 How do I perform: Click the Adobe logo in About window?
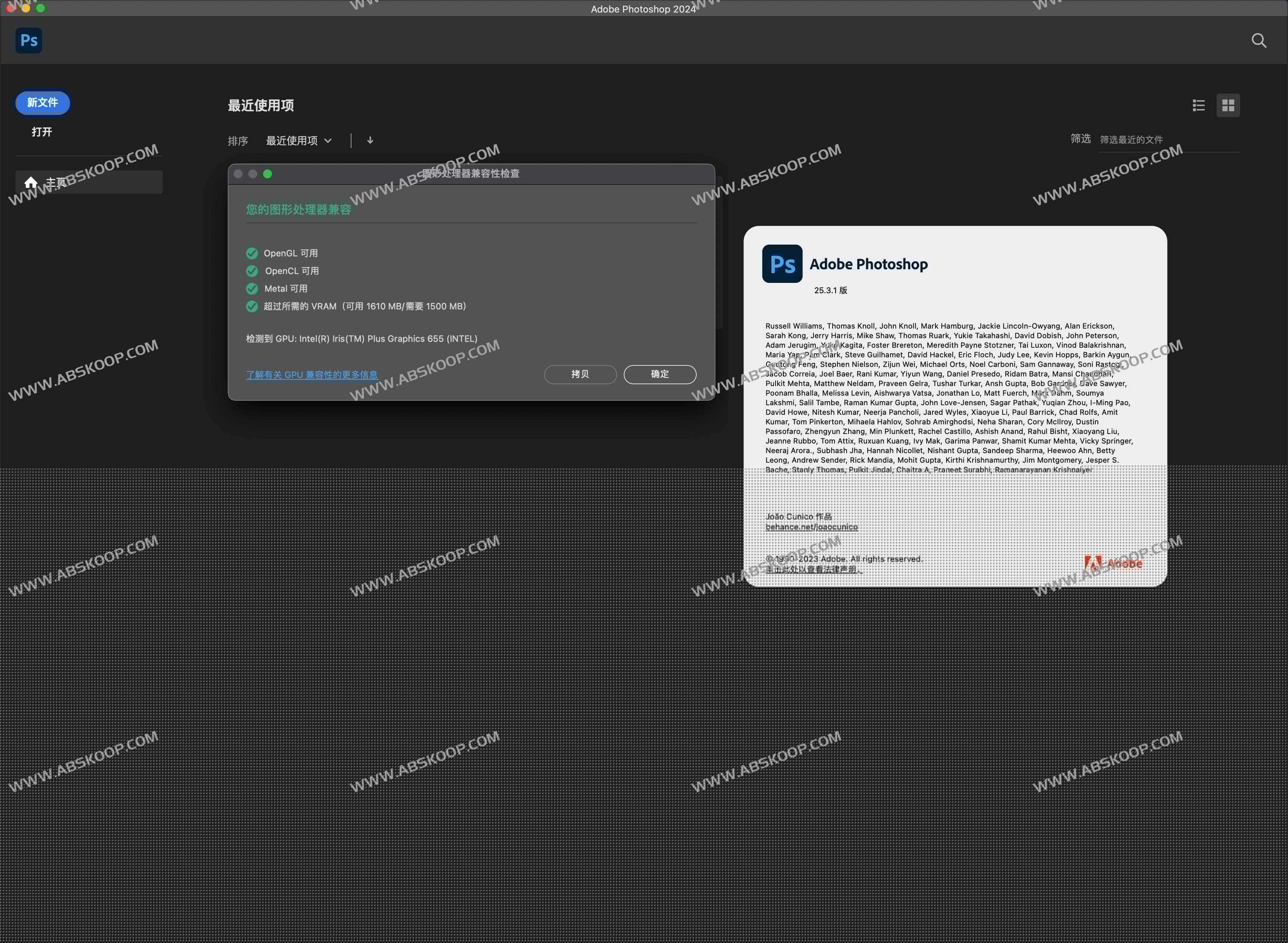(1113, 563)
